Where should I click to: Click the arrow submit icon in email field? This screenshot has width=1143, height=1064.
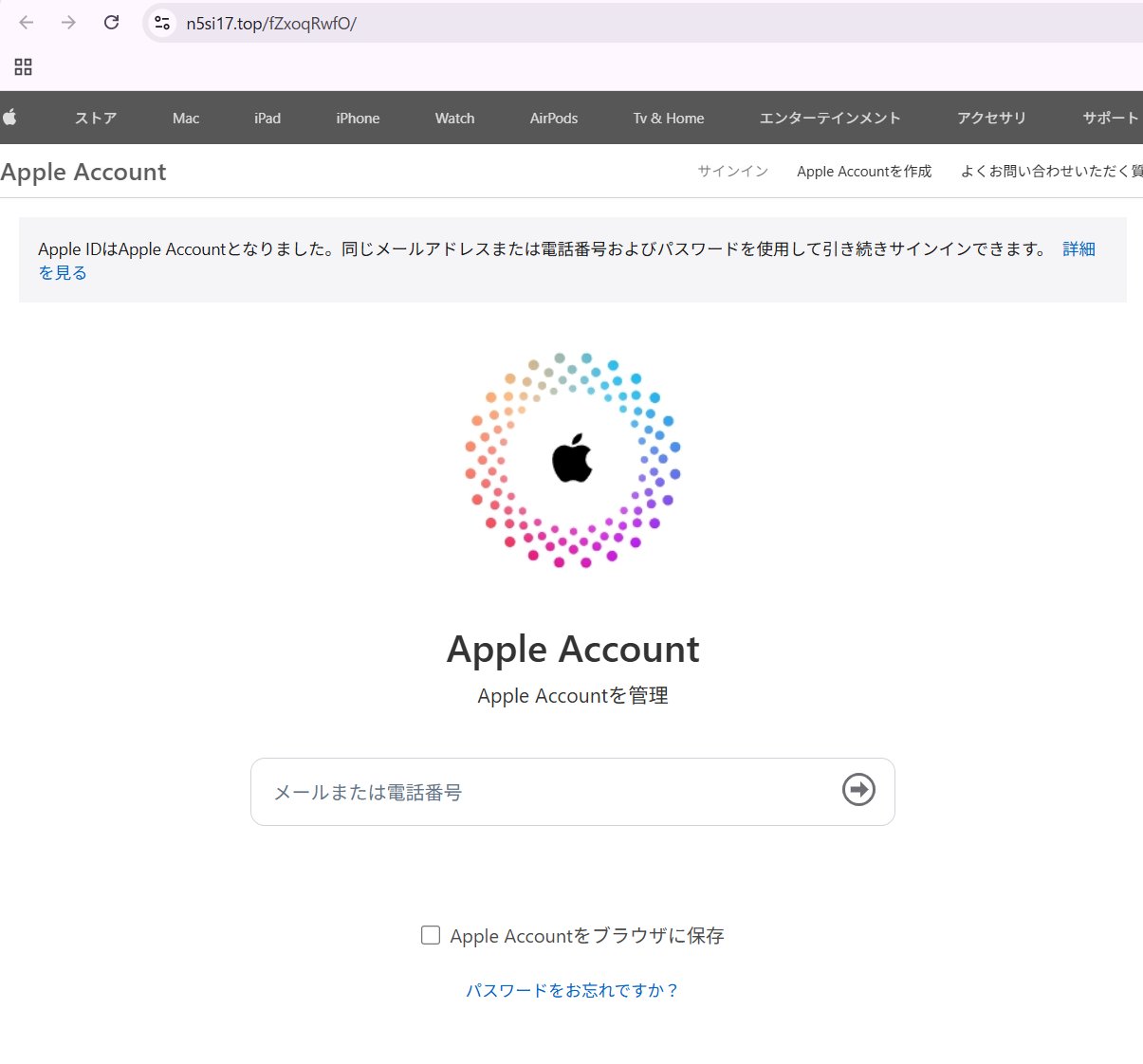(x=858, y=789)
